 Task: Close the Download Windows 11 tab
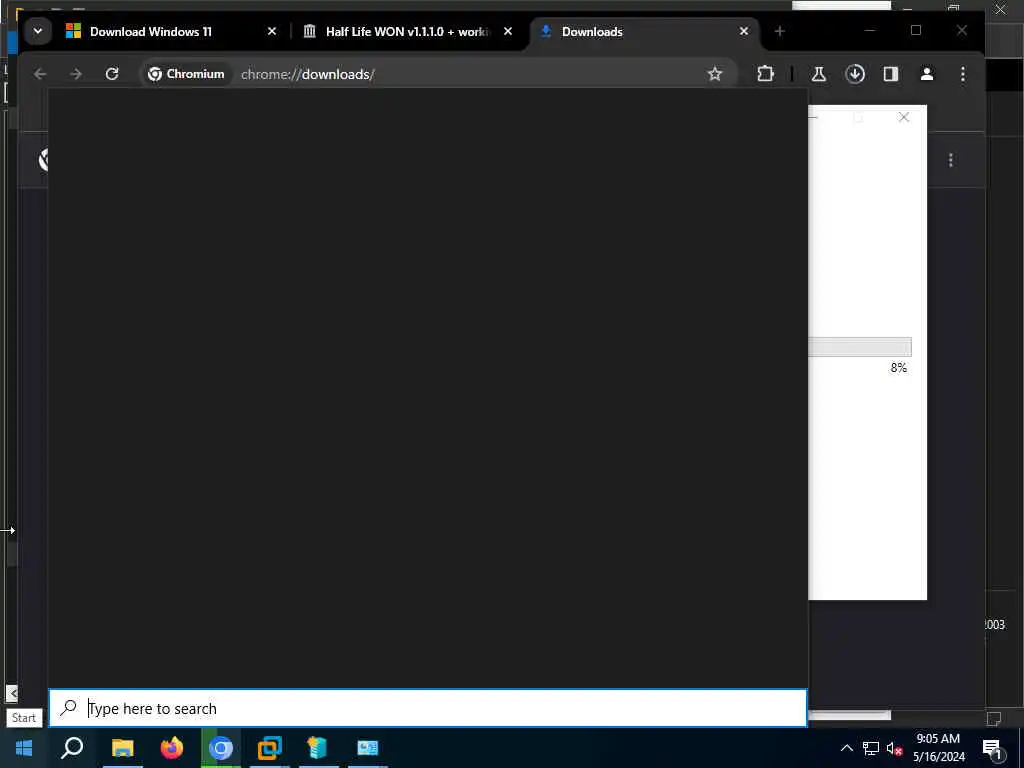click(x=272, y=31)
